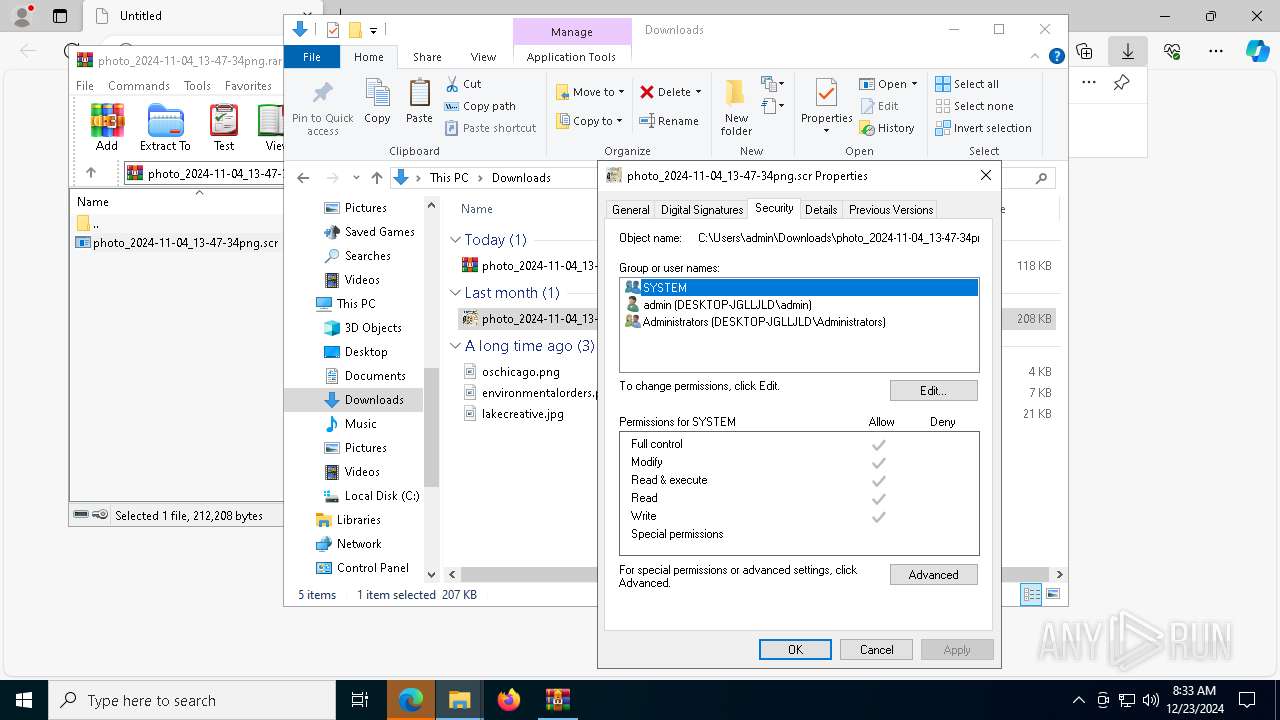Image resolution: width=1280 pixels, height=720 pixels.
Task: Switch to the View ribbon tab
Action: tap(483, 57)
